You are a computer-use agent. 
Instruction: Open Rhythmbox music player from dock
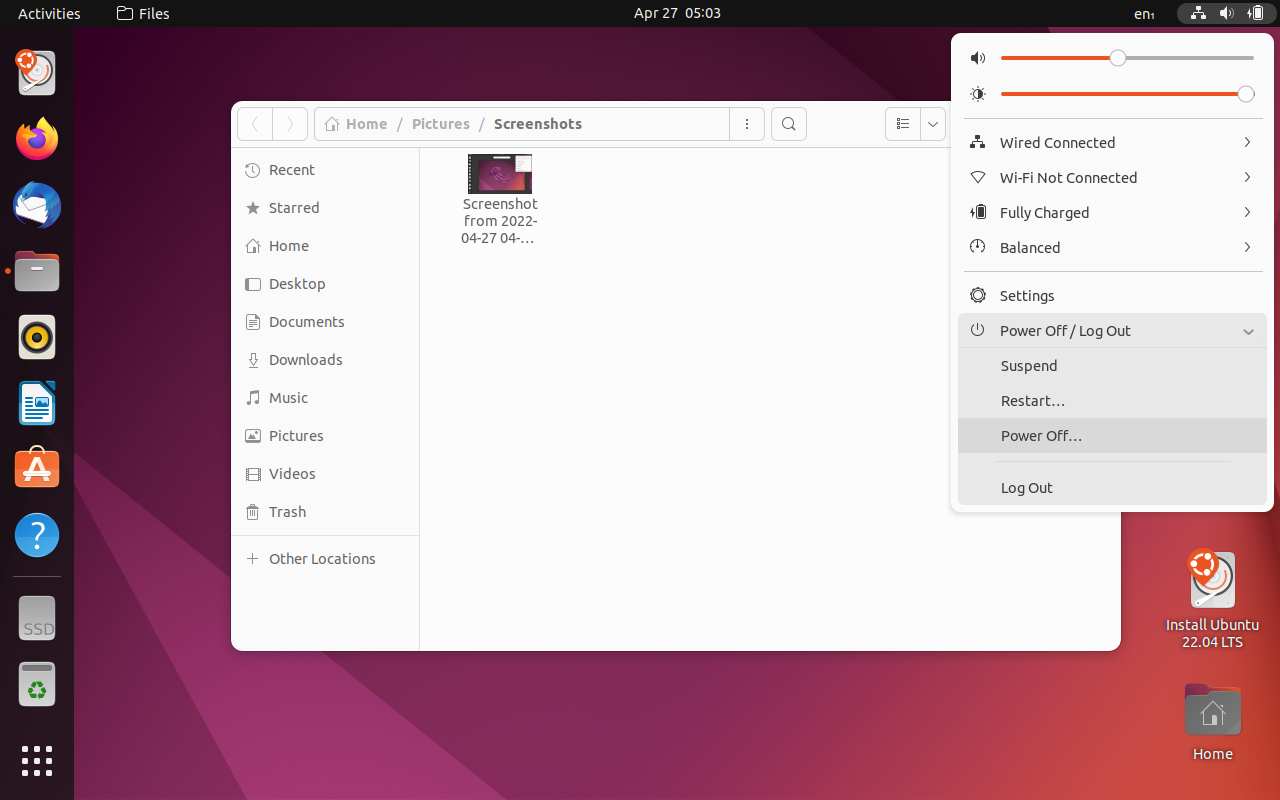click(37, 337)
